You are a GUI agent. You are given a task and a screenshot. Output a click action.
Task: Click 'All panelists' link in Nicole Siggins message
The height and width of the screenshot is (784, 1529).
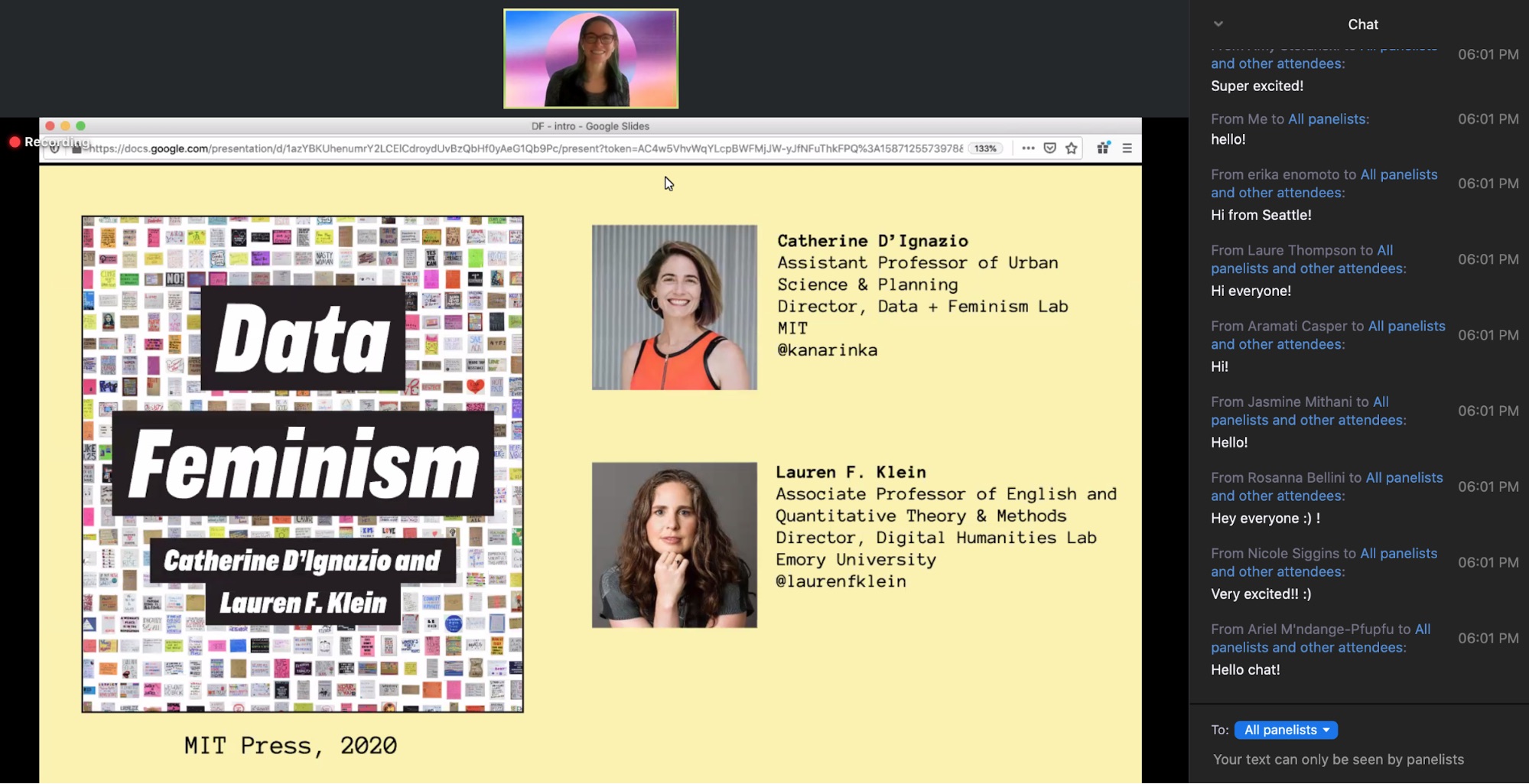(1398, 553)
